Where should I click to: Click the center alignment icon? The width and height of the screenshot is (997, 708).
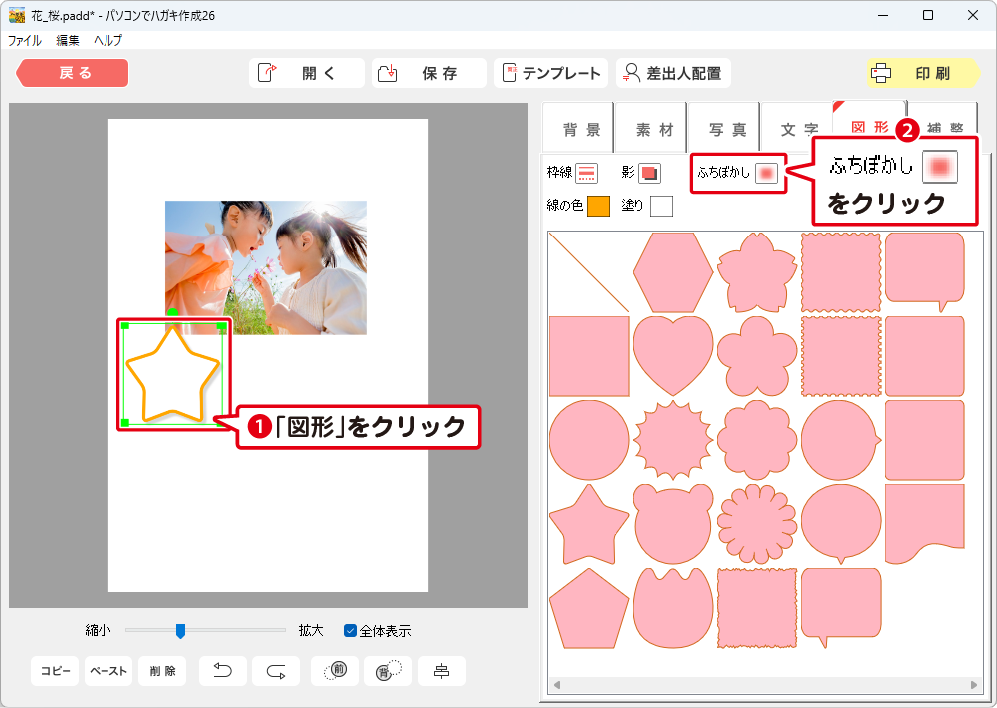(x=441, y=671)
